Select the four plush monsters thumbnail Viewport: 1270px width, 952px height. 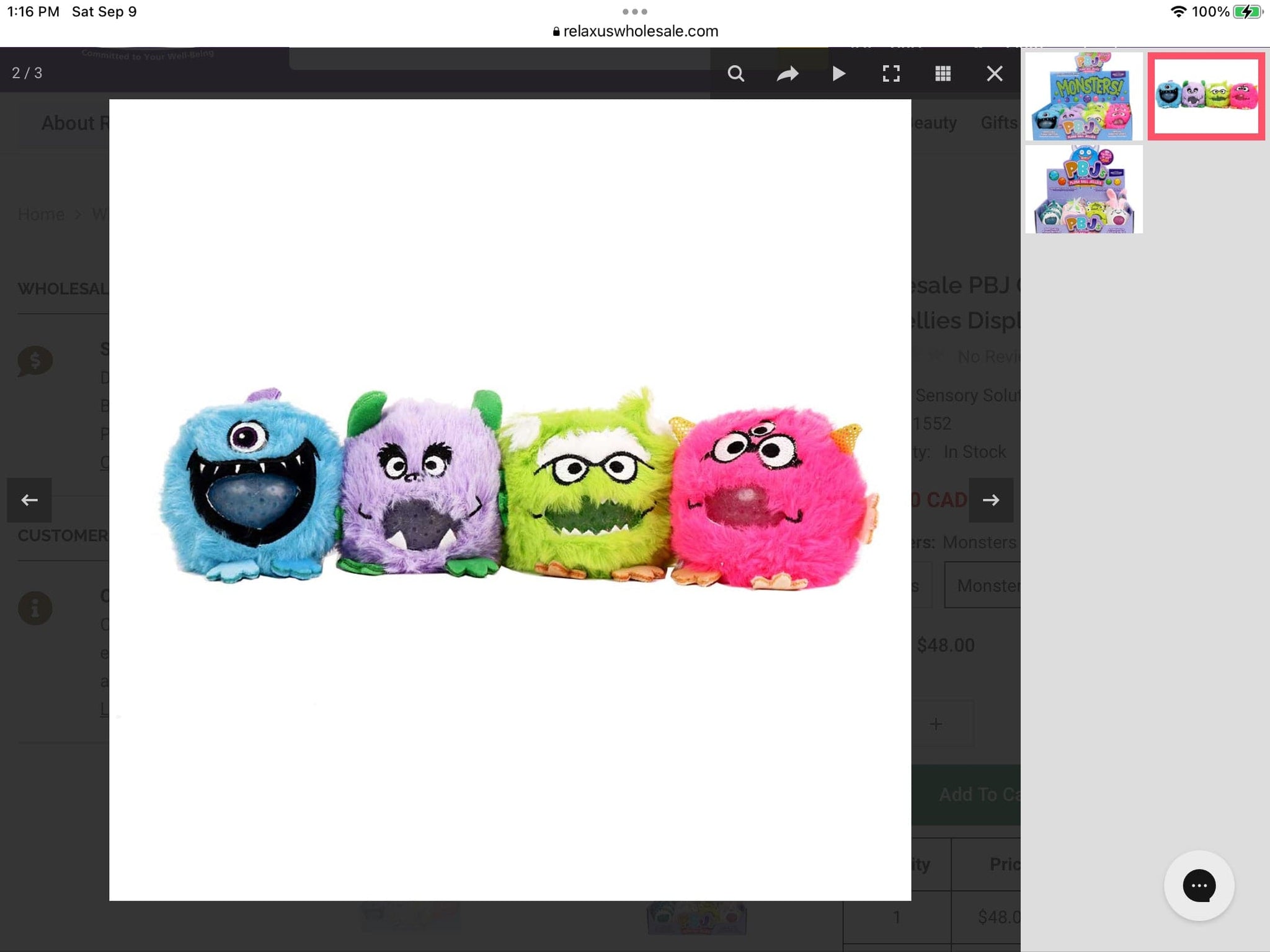1206,96
